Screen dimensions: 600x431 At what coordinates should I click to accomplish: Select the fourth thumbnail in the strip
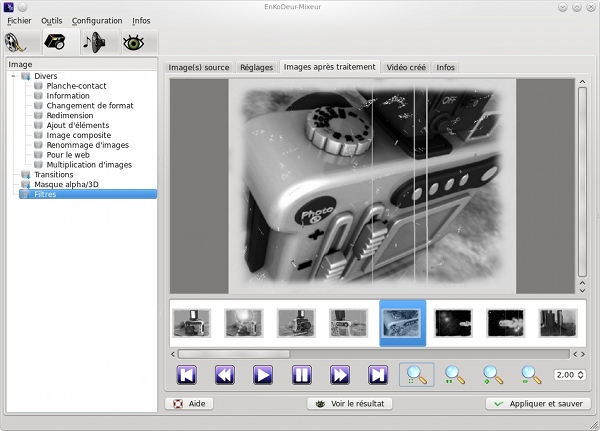349,323
